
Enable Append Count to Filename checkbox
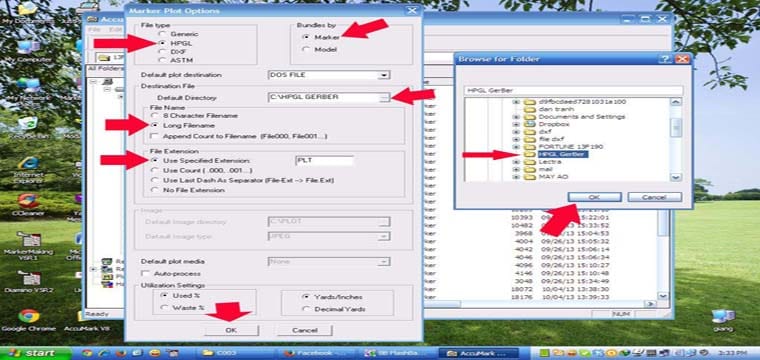coord(154,137)
